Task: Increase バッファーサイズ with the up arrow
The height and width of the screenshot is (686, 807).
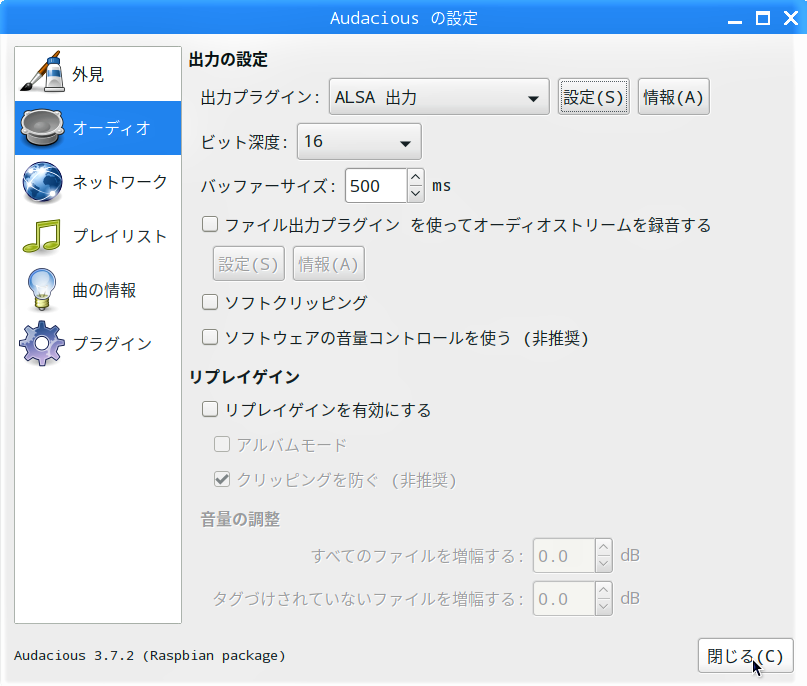Action: click(x=416, y=177)
